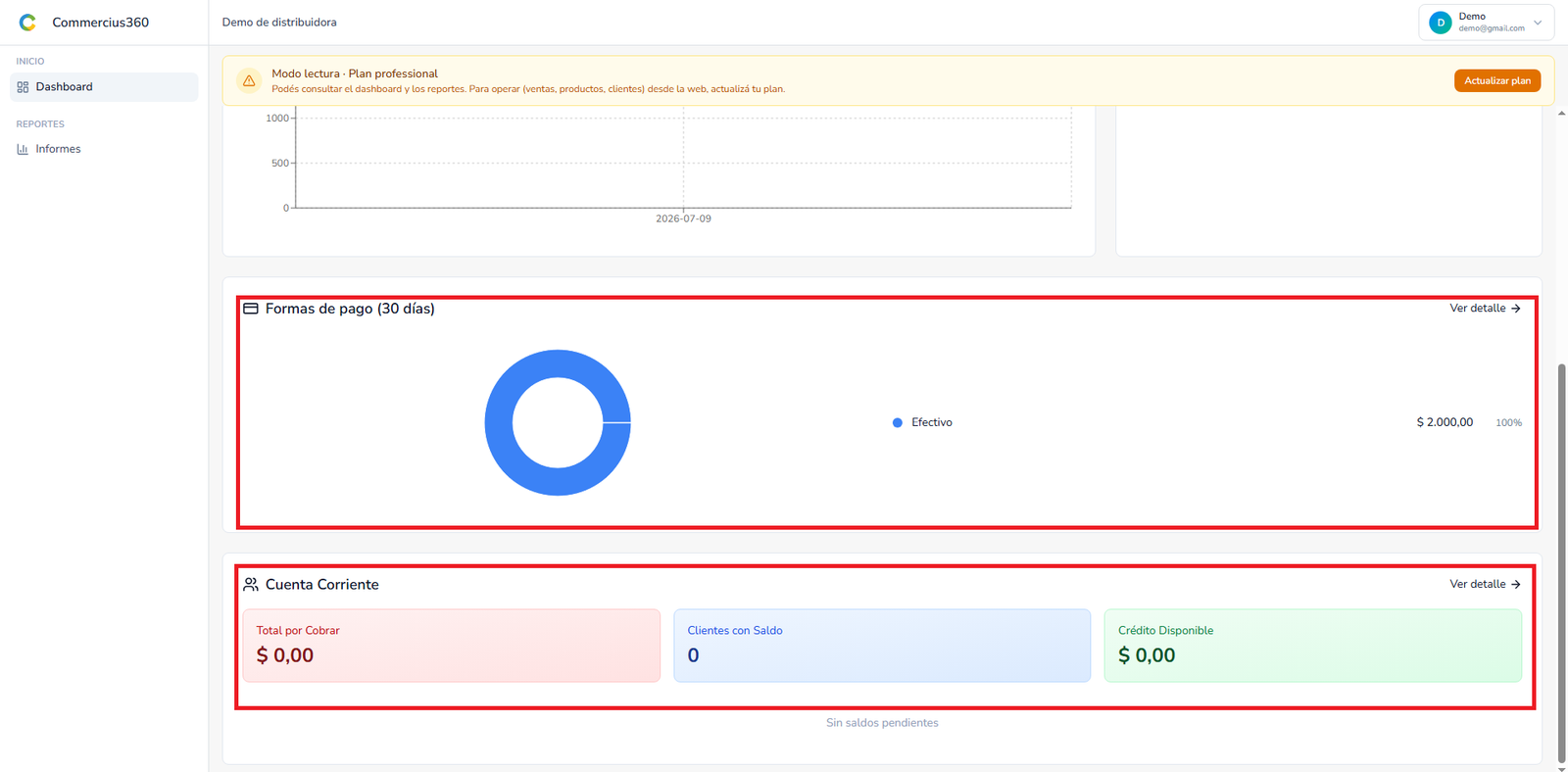1568x772 pixels.
Task: Open Ver detalle link for Cuenta Corriente
Action: [x=1485, y=584]
